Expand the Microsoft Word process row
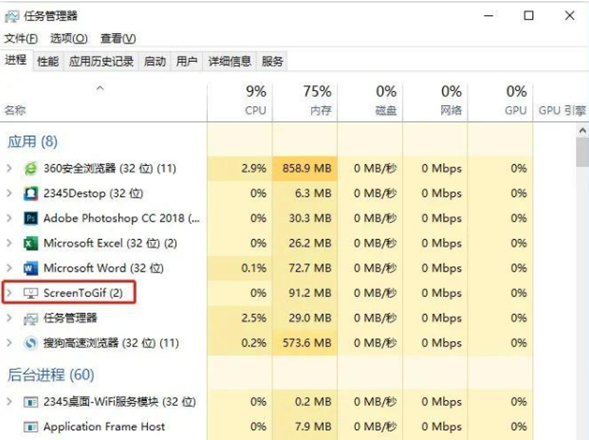 point(9,268)
